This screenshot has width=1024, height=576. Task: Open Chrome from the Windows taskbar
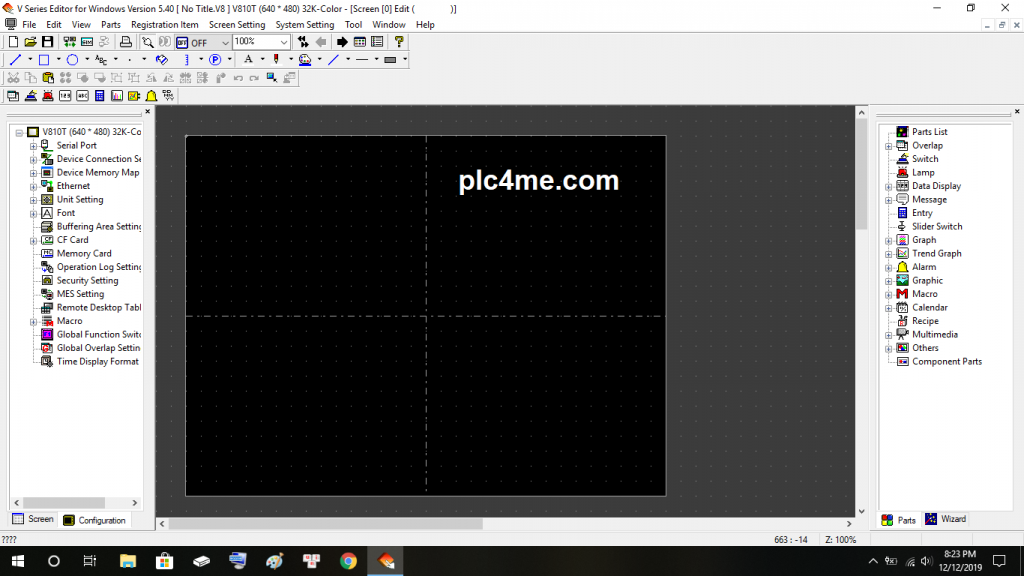pos(348,561)
